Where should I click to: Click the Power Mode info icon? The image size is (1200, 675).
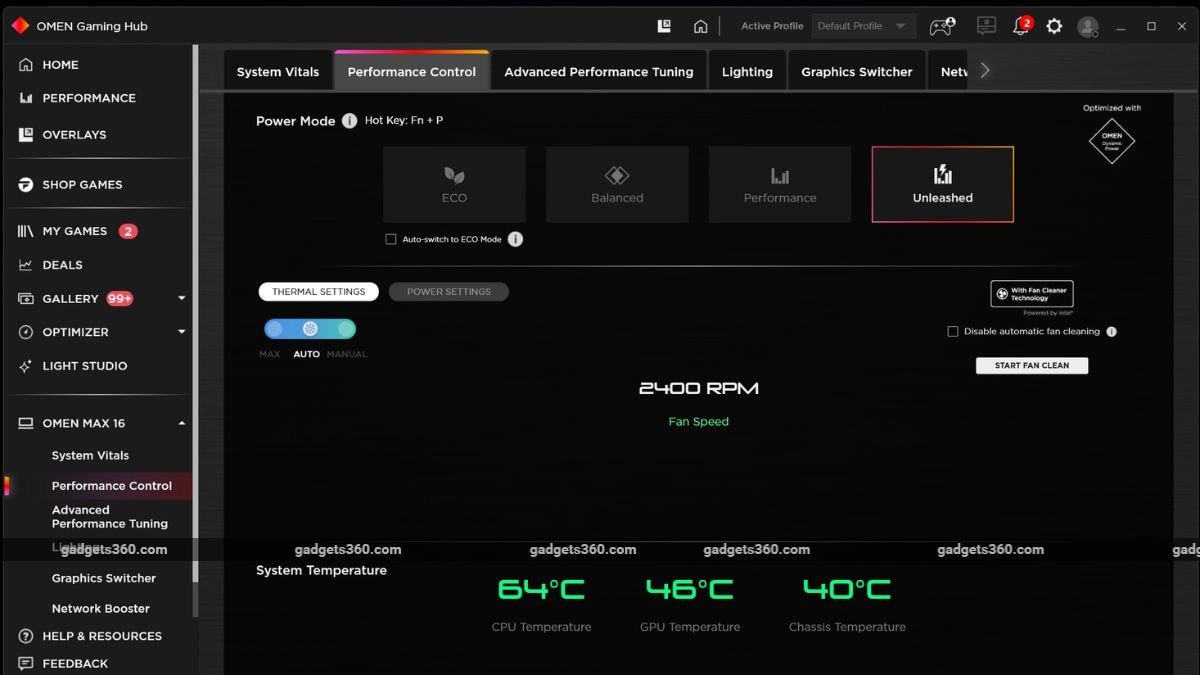[x=349, y=120]
